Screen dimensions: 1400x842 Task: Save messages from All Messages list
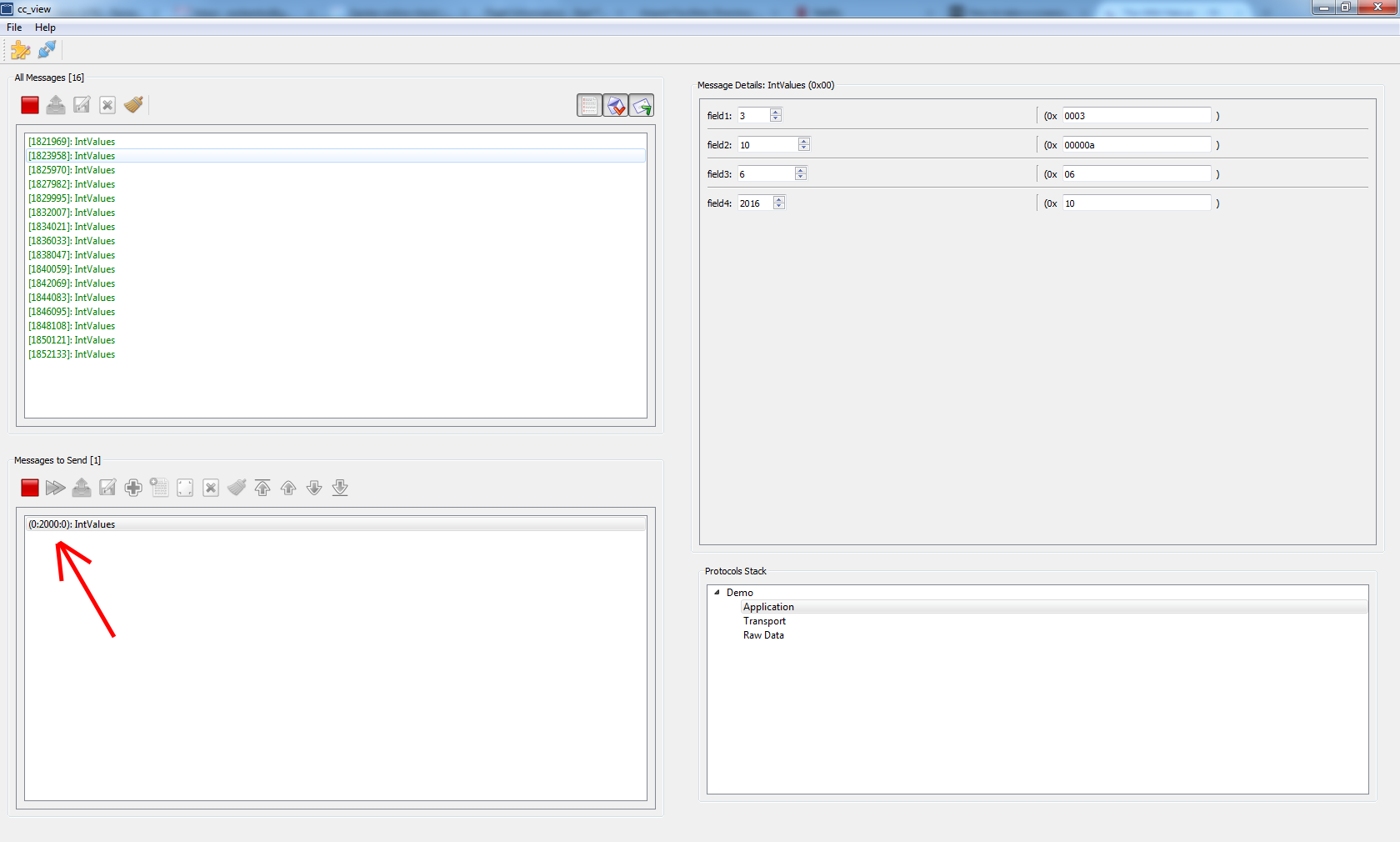point(82,105)
